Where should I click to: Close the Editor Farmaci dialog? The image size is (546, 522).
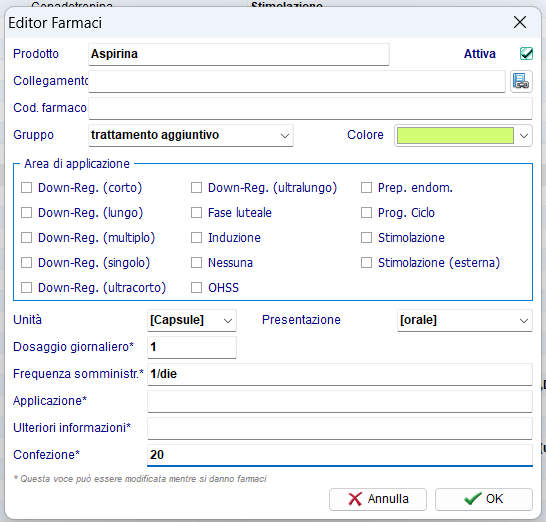(x=520, y=23)
